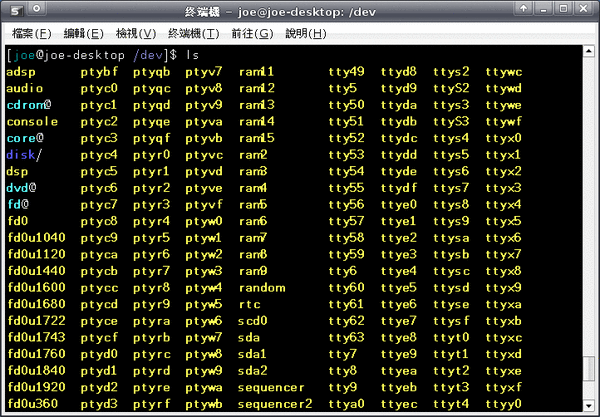Click the dvd@ symlink entry
600x417 pixels.
pos(21,188)
